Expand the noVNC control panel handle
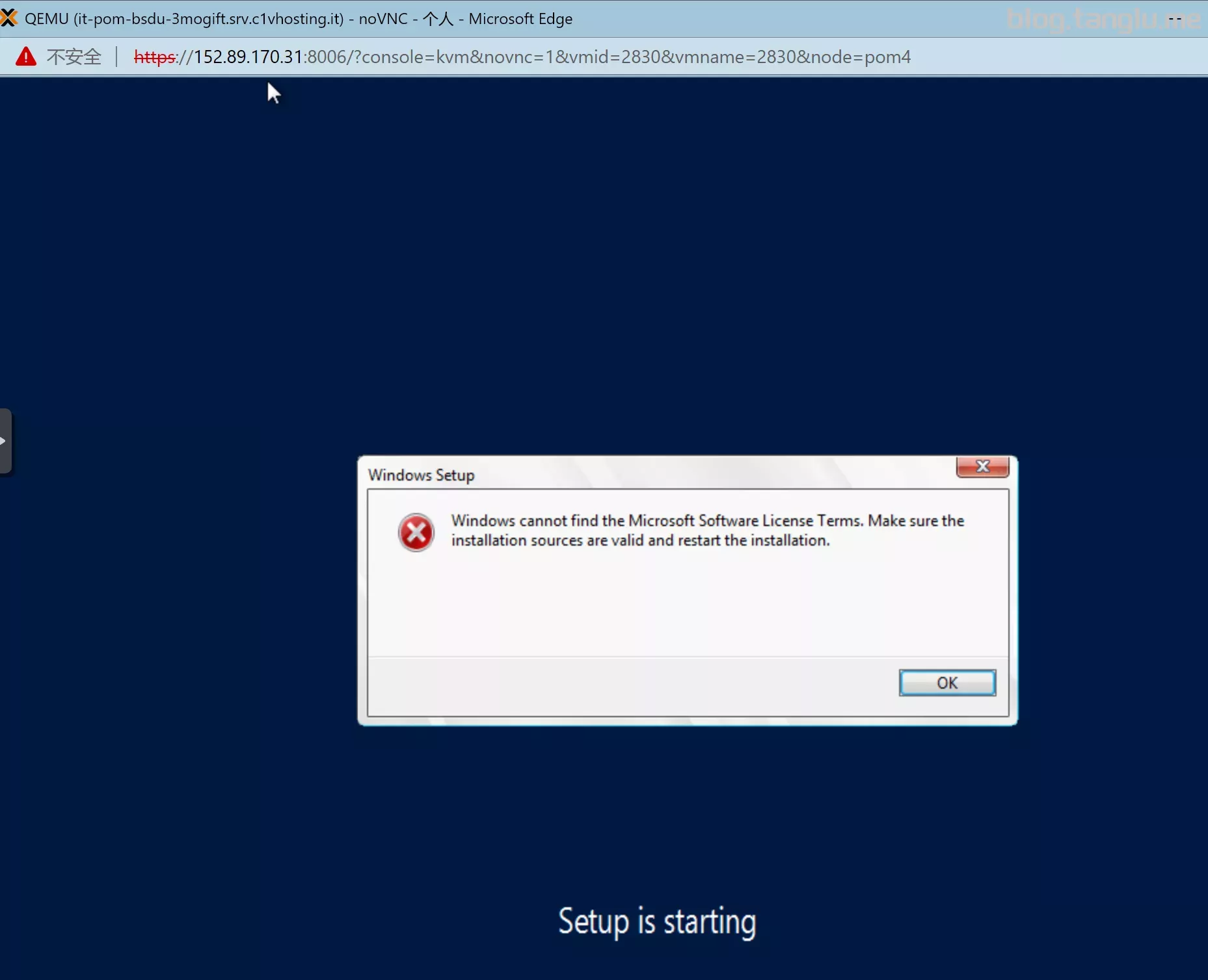The height and width of the screenshot is (980, 1208). [6, 442]
